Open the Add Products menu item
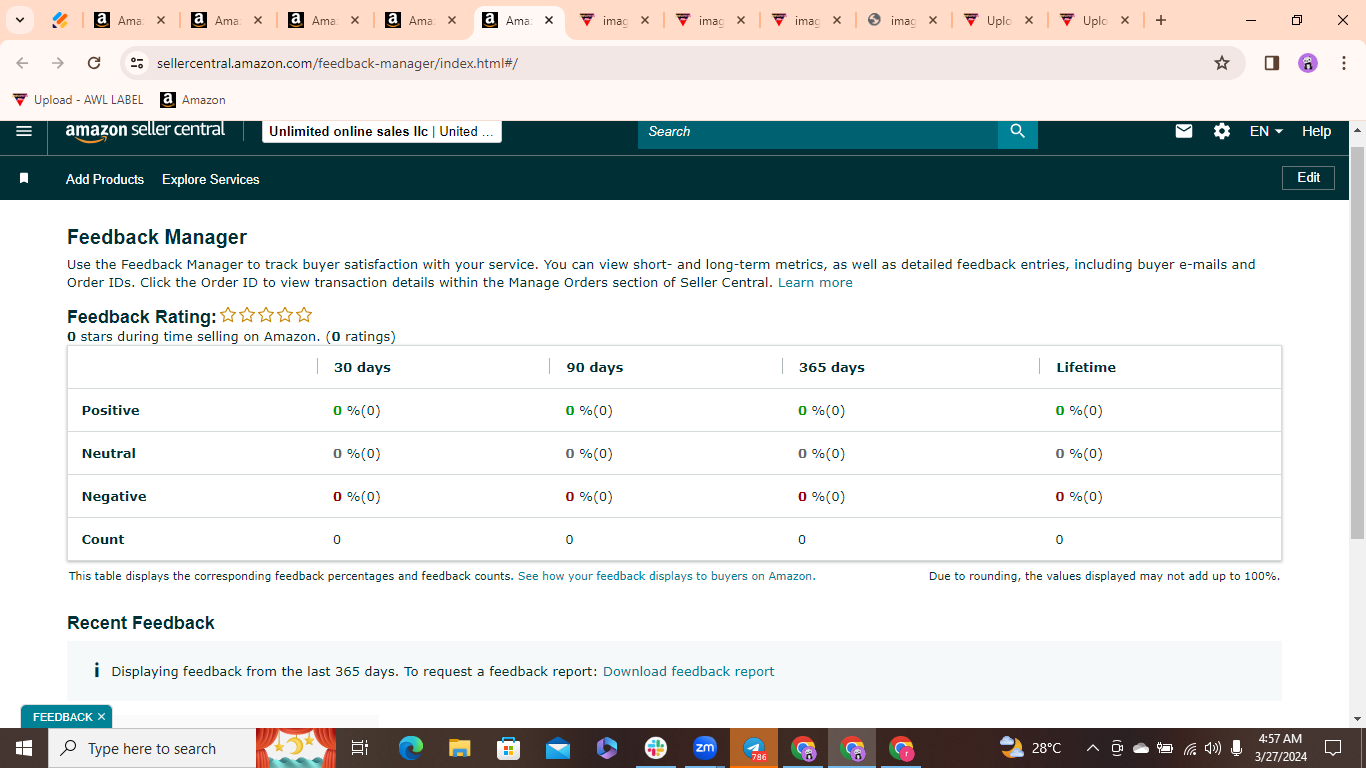 pos(105,179)
